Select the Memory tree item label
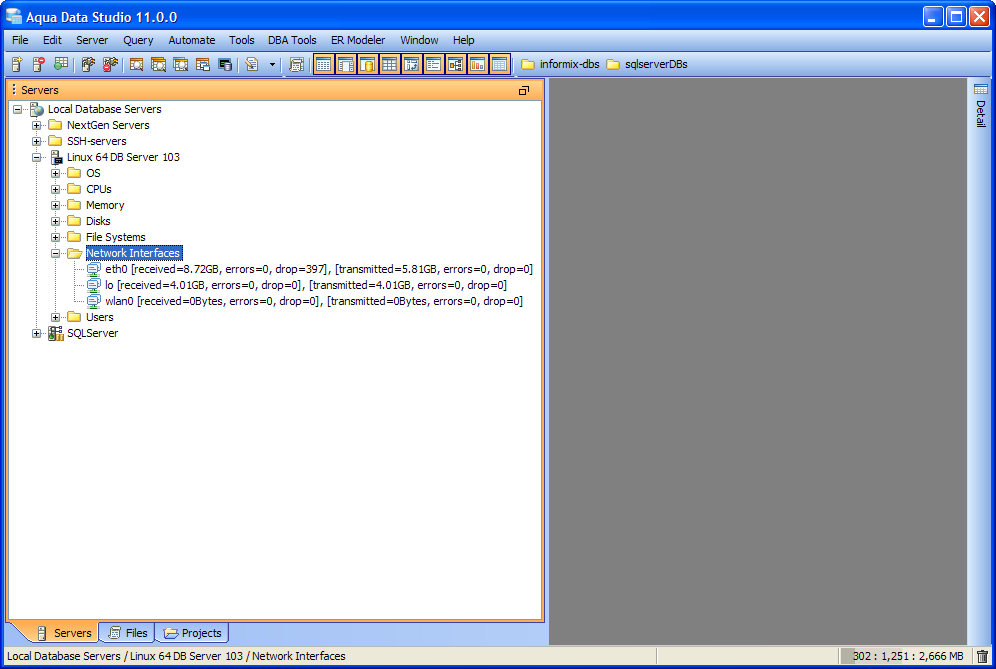The image size is (996, 669). click(x=105, y=205)
